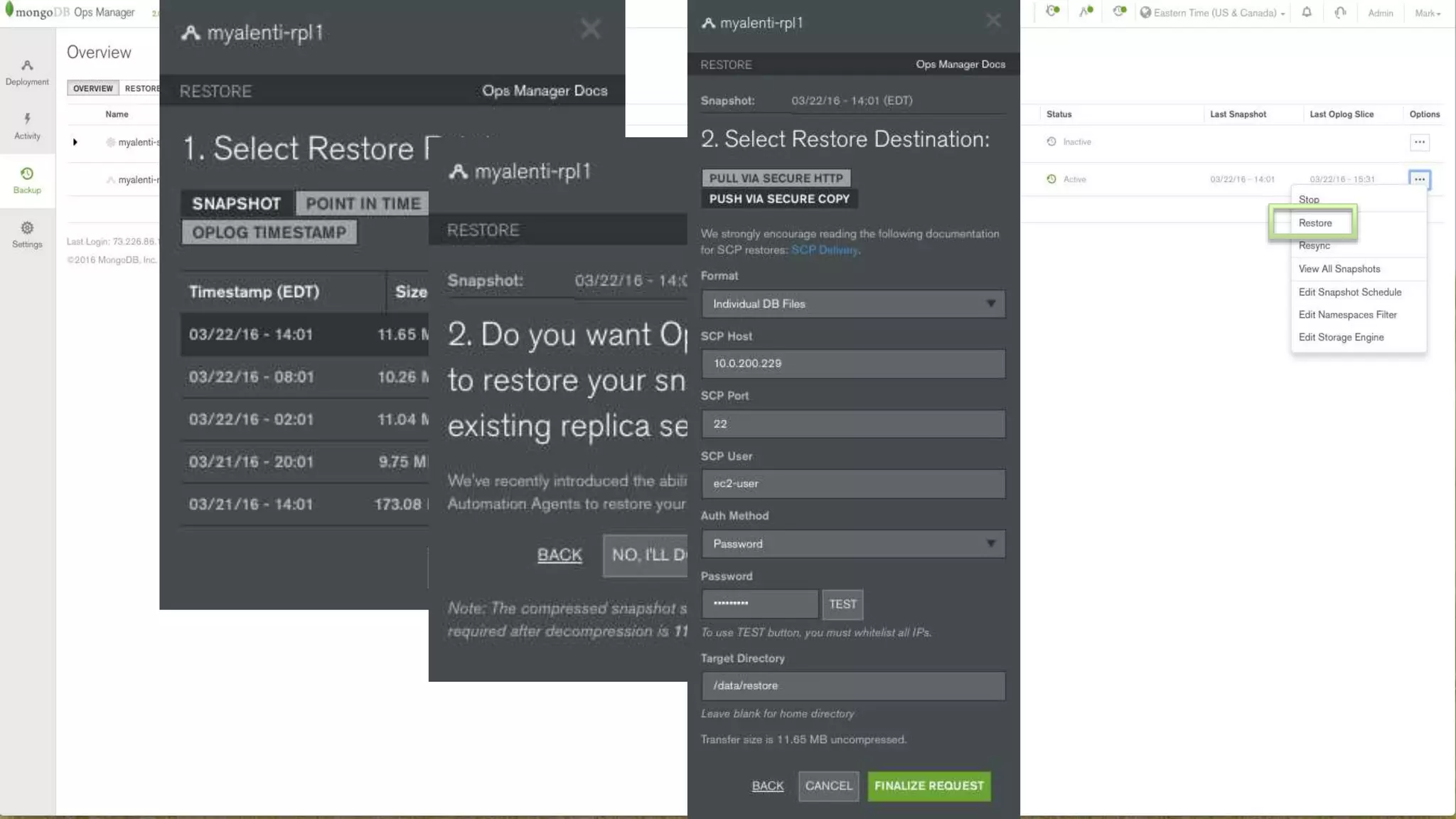Choose OPLOG TIMESTAMP restore type
Viewport: 1456px width, 819px height.
[269, 232]
